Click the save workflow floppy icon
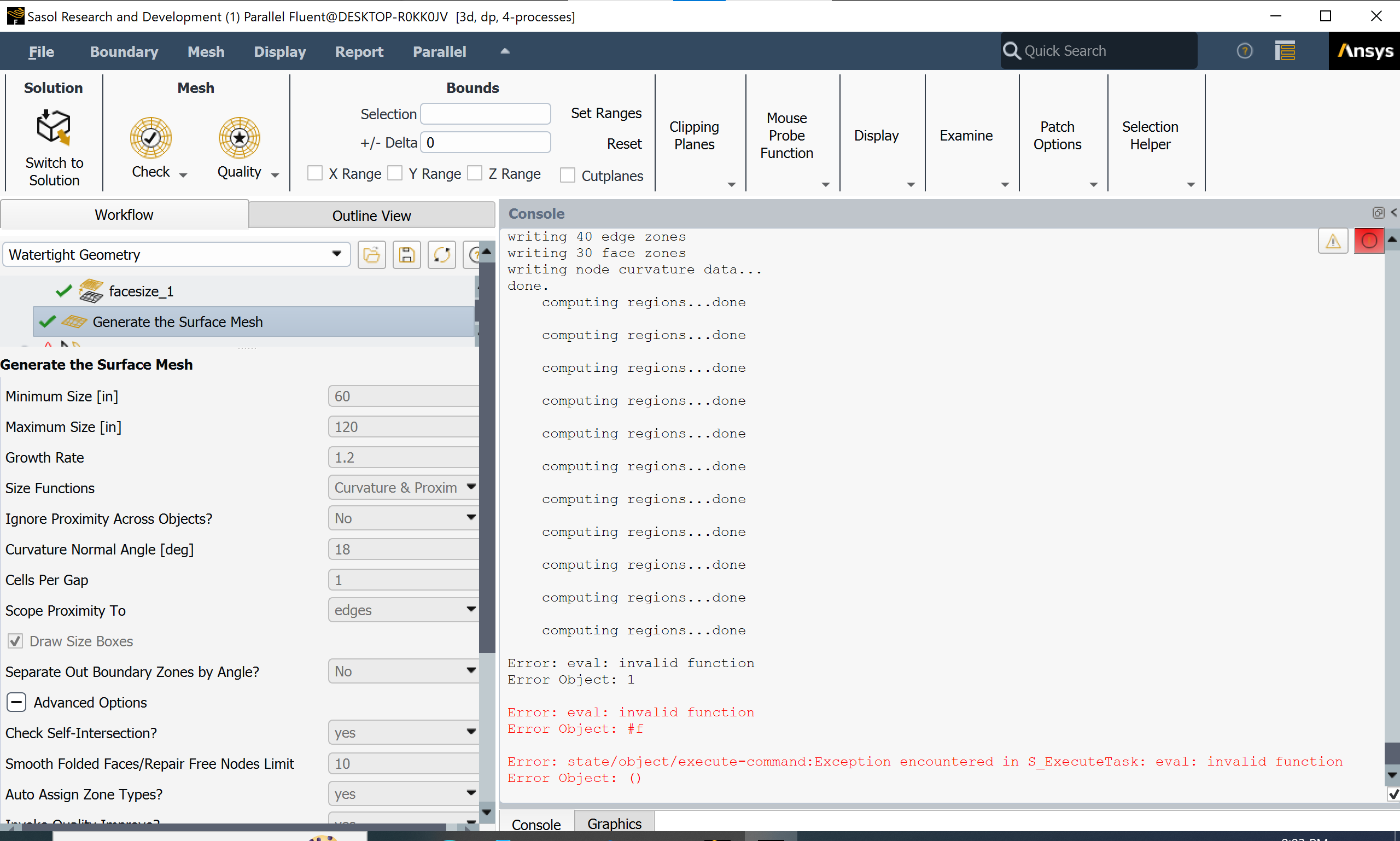The height and width of the screenshot is (841, 1400). coord(406,255)
